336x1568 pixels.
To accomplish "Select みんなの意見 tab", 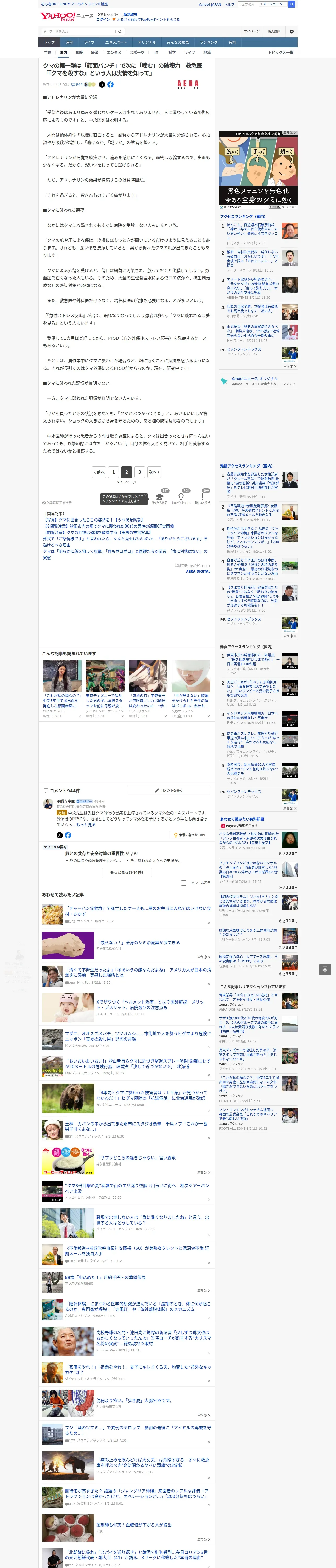I will point(178,43).
